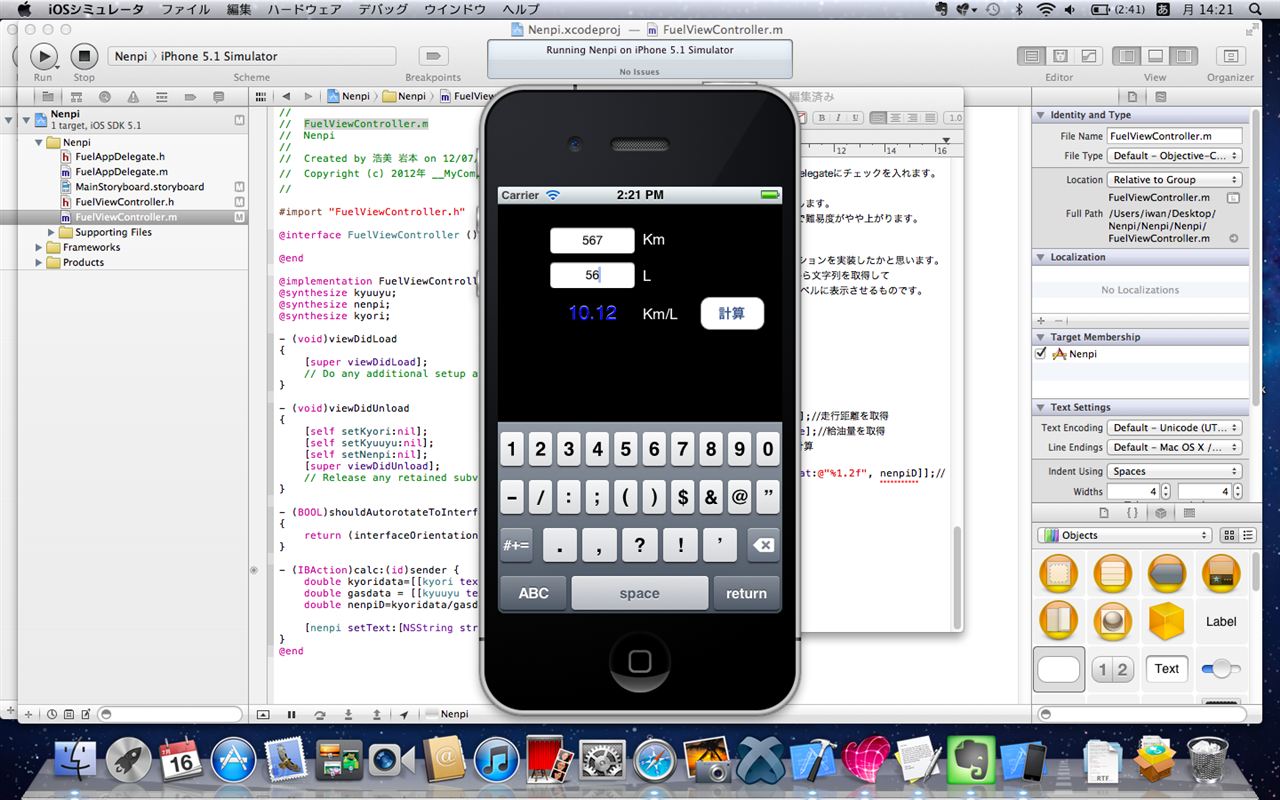The height and width of the screenshot is (800, 1280).
Task: Edit the File Name field
Action: click(1174, 136)
